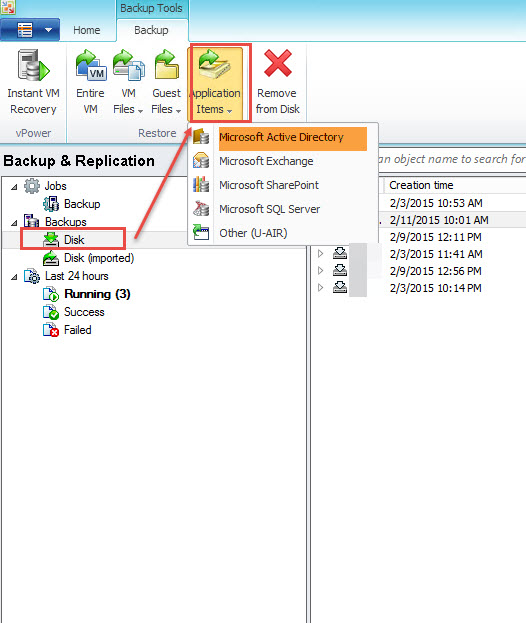The width and height of the screenshot is (526, 623).
Task: Select Backup under Jobs
Action: click(x=82, y=204)
